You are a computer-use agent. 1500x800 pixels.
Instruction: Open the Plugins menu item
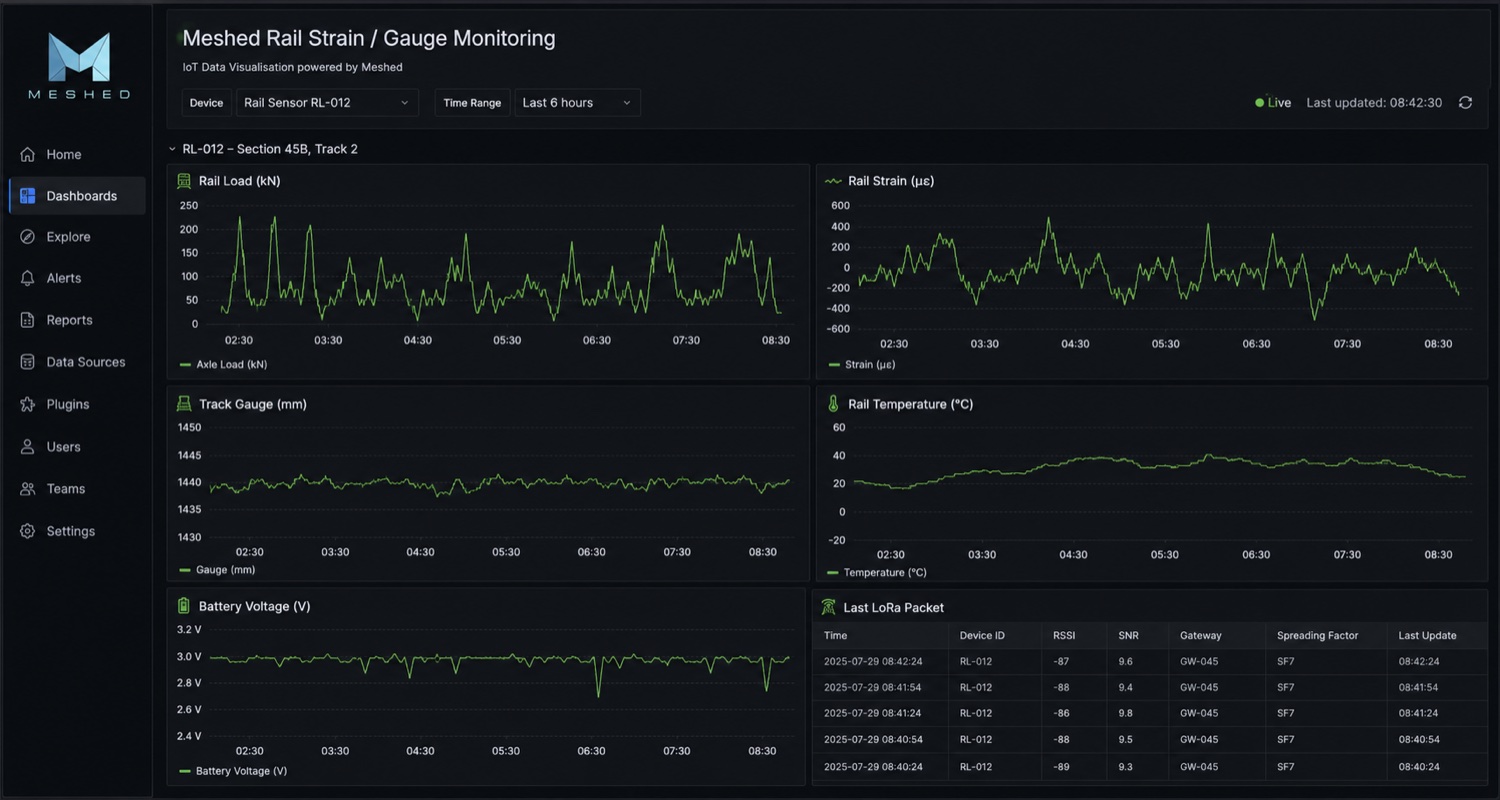(x=77, y=404)
